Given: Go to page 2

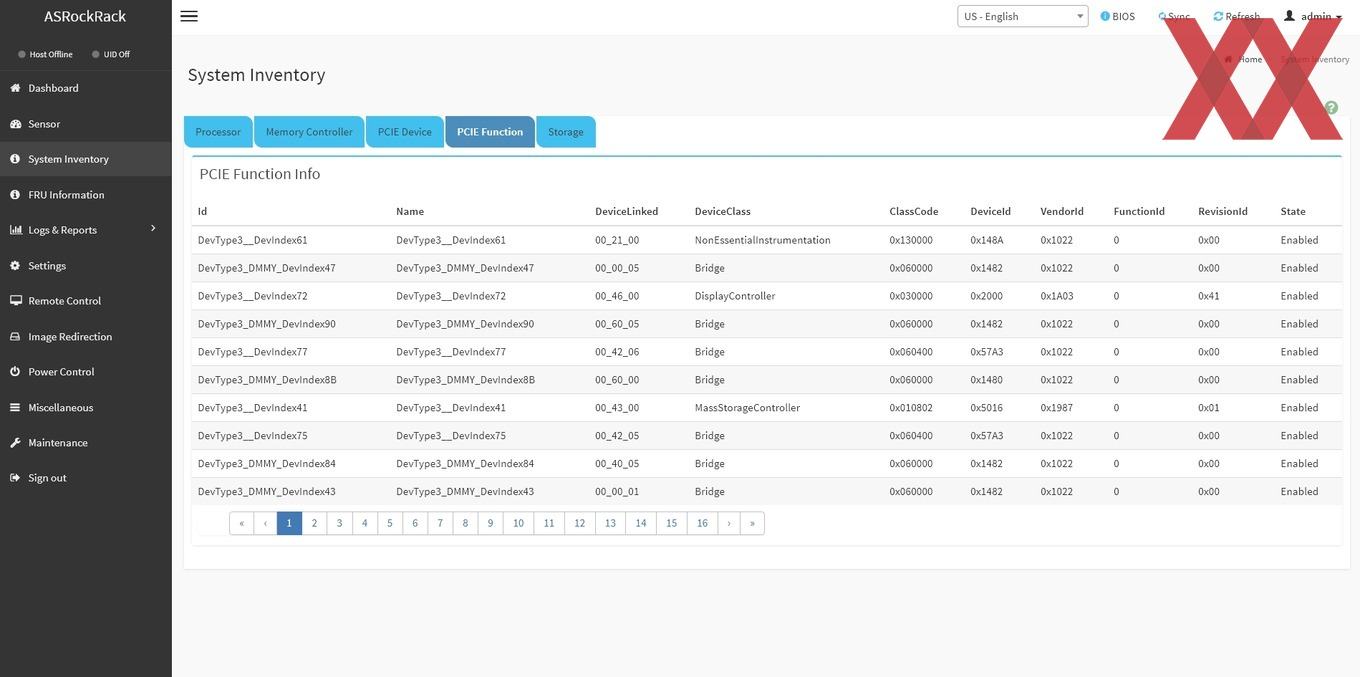Looking at the screenshot, I should tap(314, 523).
